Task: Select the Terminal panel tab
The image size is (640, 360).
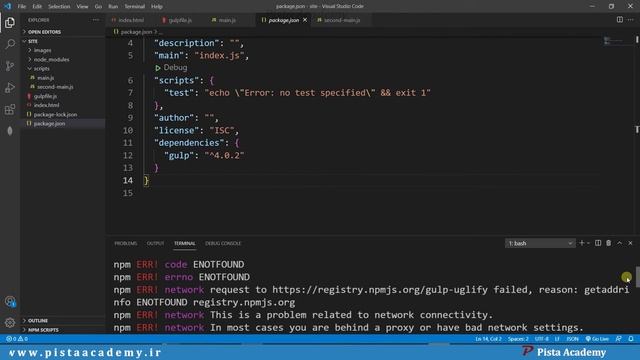Action: [x=185, y=243]
